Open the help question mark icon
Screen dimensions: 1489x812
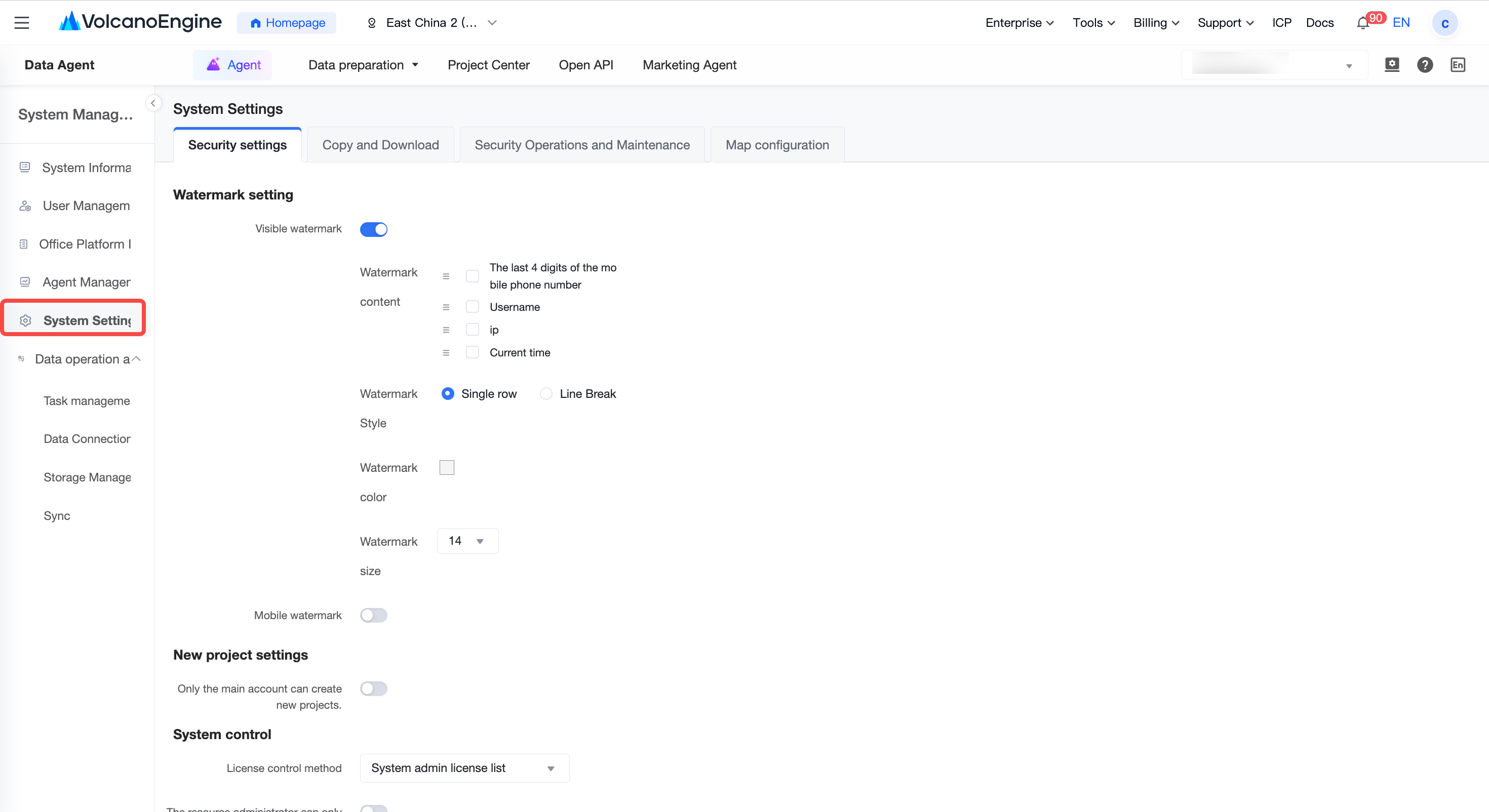(1425, 65)
